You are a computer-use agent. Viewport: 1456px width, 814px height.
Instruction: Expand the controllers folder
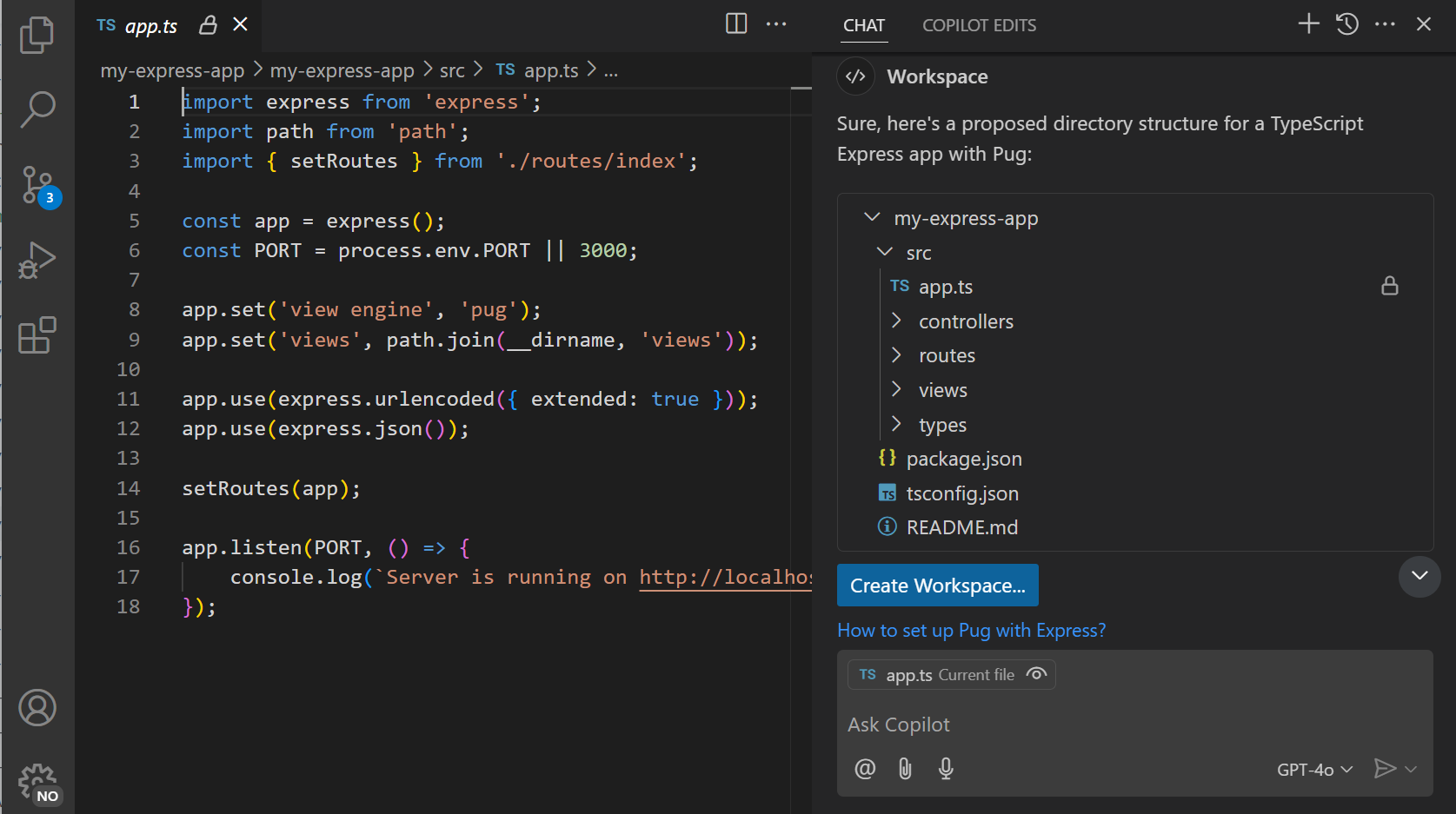(897, 321)
